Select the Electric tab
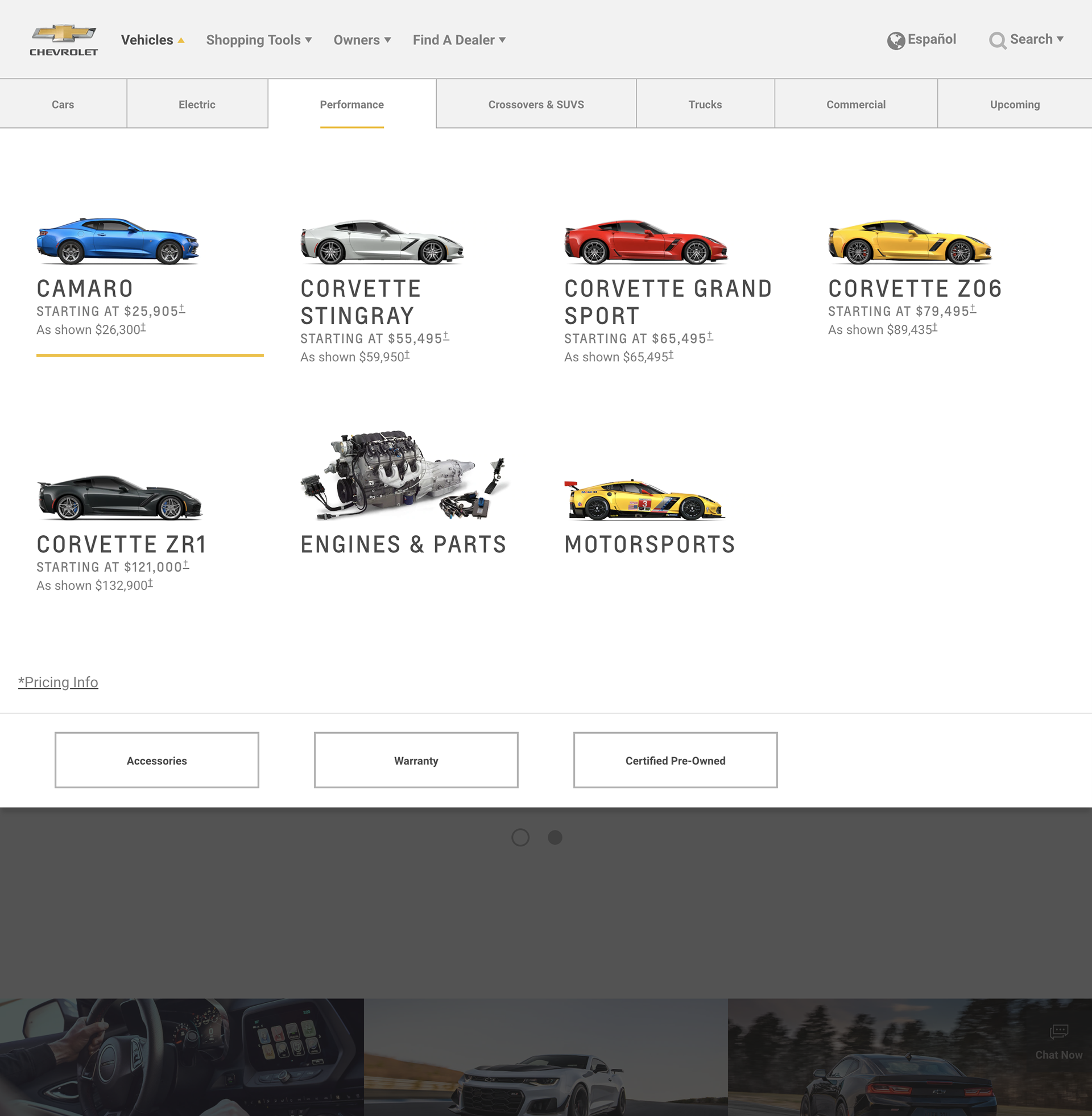 click(x=197, y=104)
